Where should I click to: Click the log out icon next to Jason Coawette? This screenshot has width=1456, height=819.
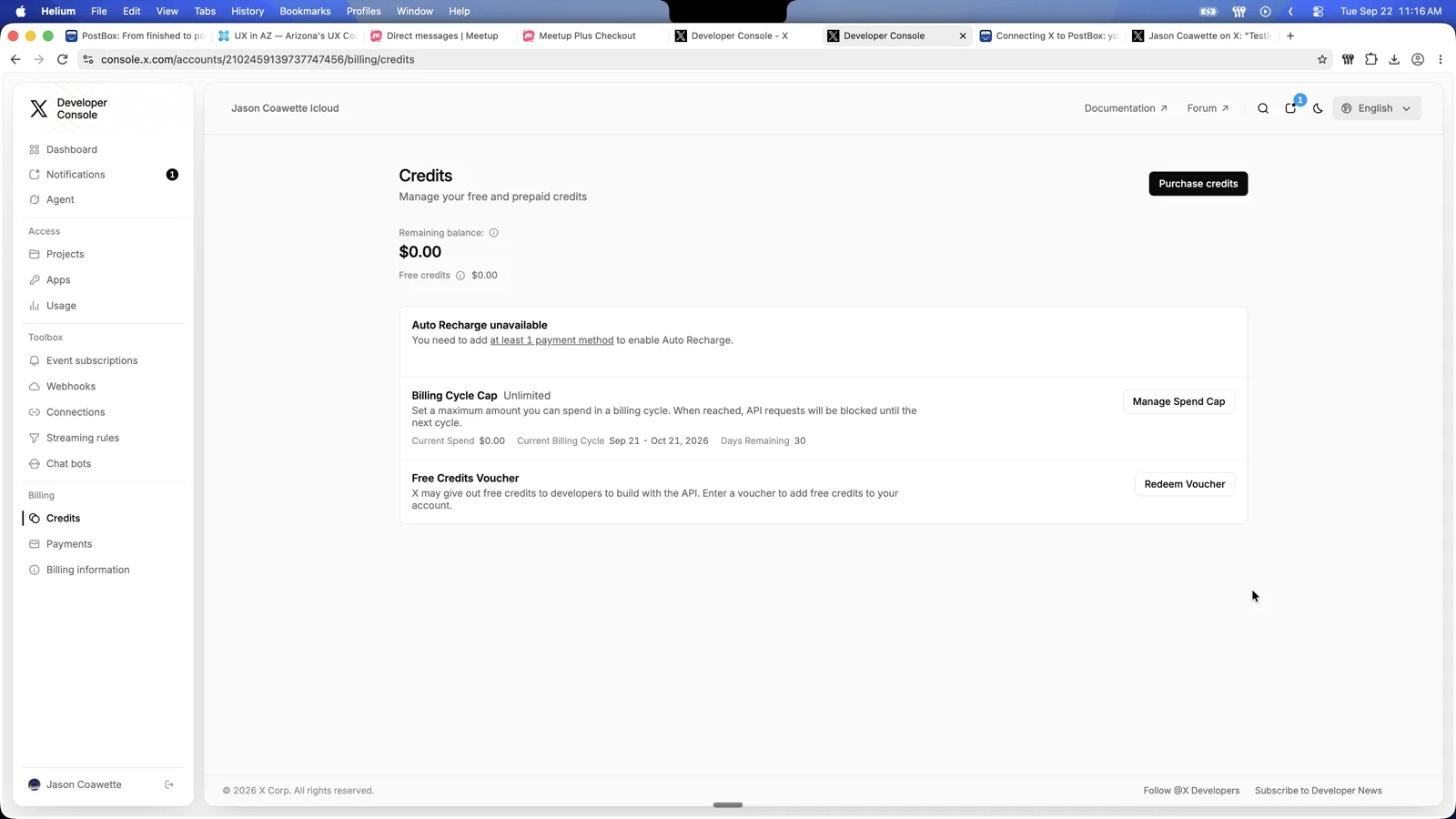(x=169, y=784)
